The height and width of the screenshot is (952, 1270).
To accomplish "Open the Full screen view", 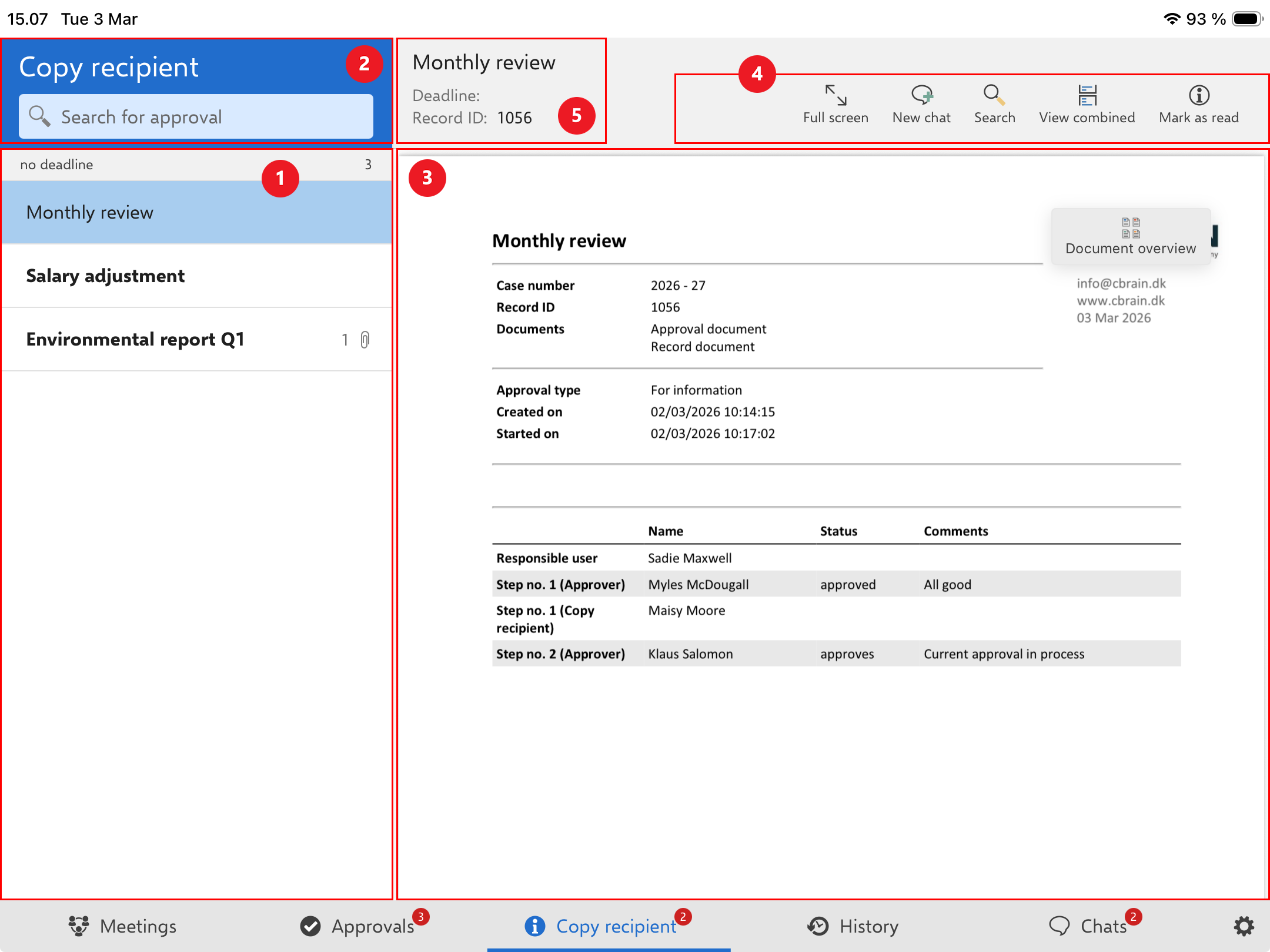I will coord(835,105).
